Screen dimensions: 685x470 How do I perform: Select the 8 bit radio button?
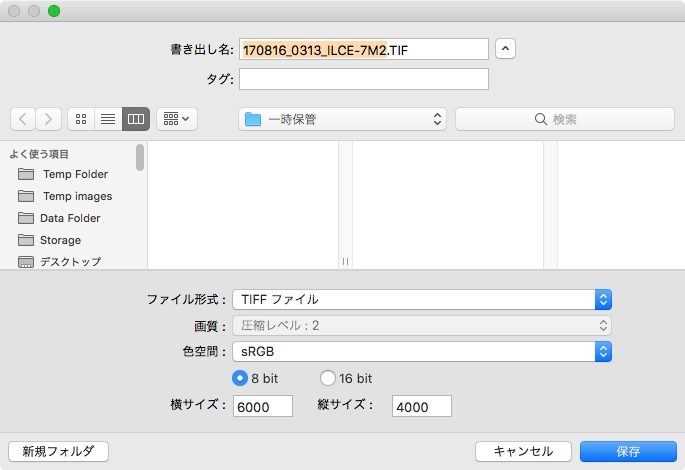240,378
